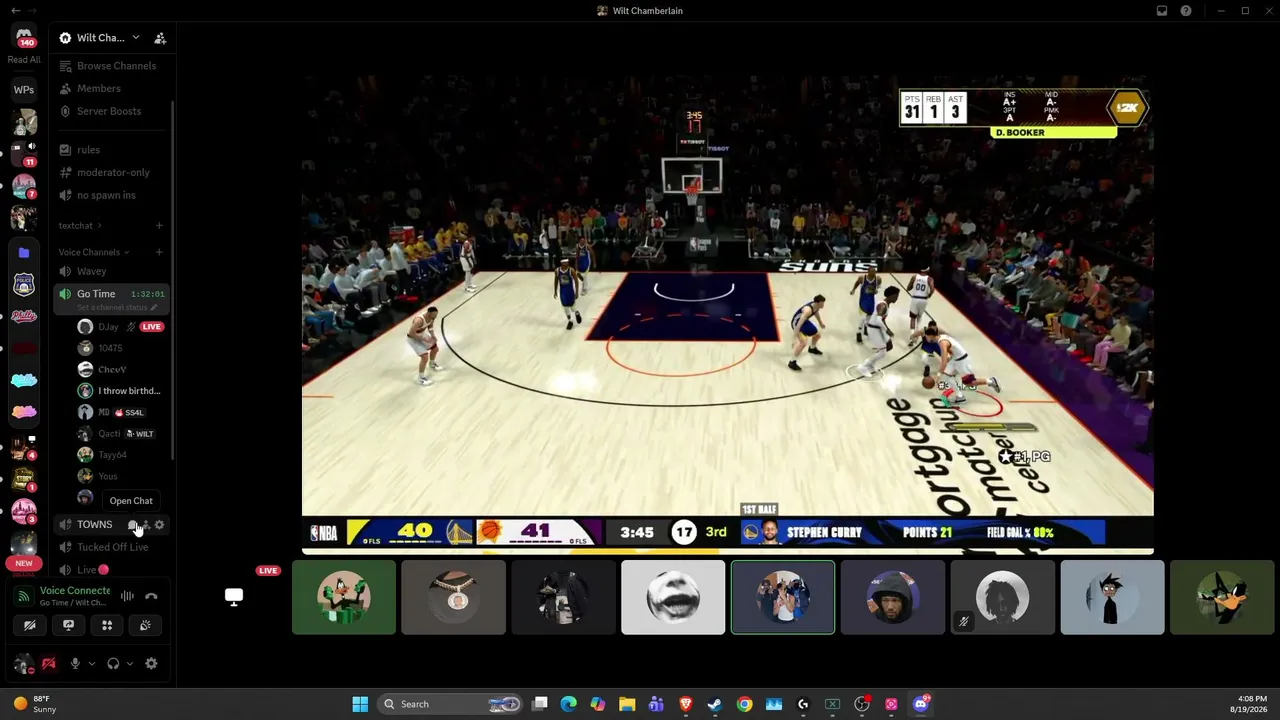Screen dimensions: 1280x720
Task: Share your screen from voice panel
Action: 68,626
